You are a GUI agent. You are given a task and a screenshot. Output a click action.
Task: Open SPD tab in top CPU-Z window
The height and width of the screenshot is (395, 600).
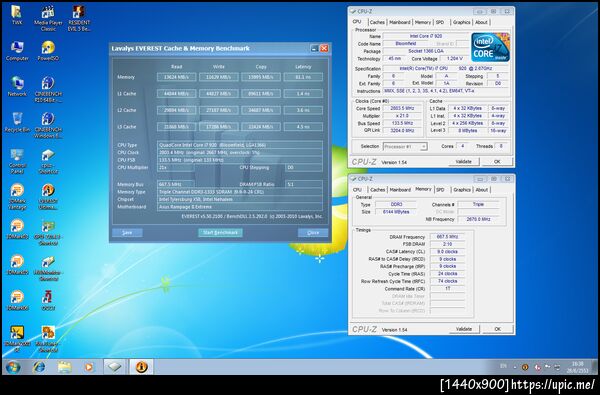click(x=440, y=23)
